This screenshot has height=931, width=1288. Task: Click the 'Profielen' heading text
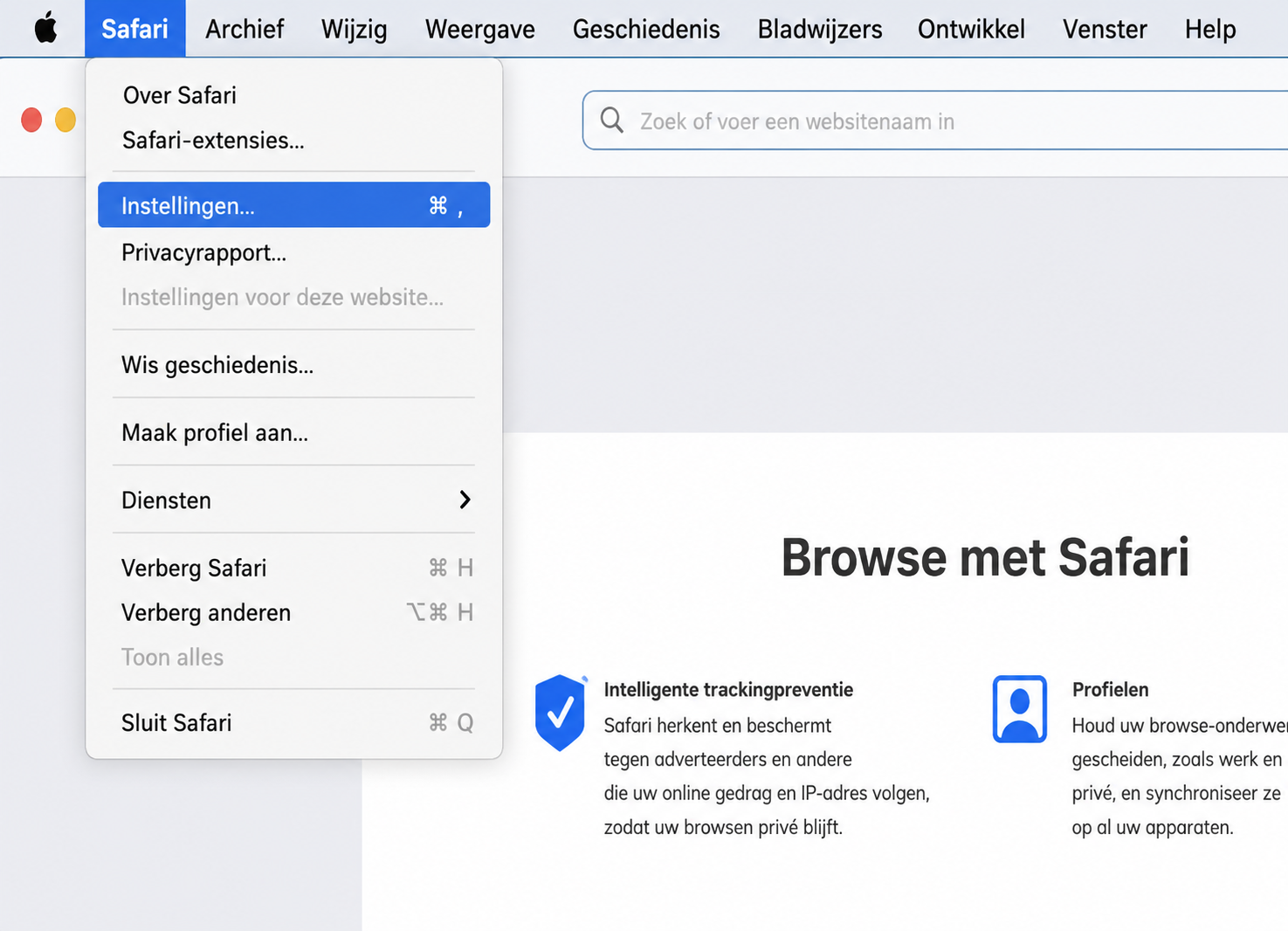pyautogui.click(x=1110, y=690)
